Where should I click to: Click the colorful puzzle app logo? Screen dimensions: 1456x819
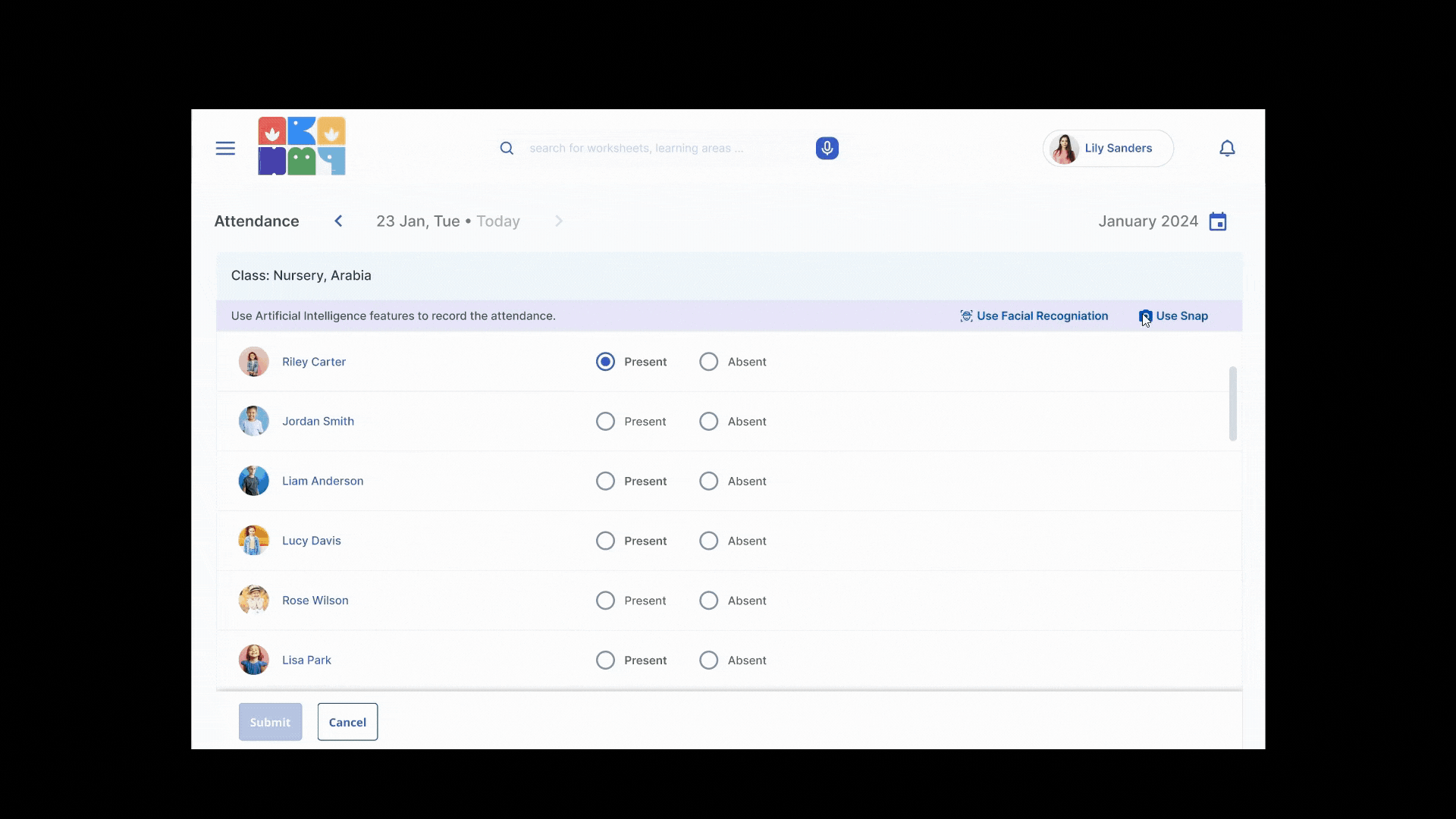(302, 146)
